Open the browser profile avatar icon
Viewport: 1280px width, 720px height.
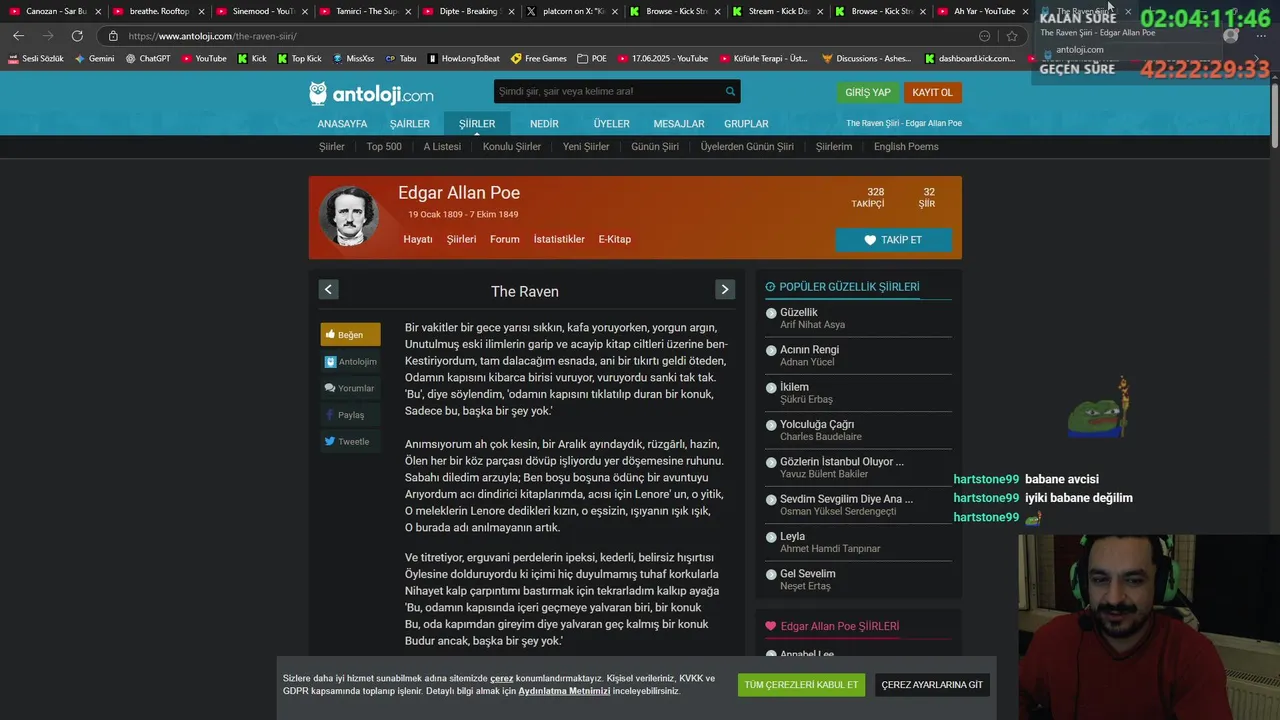(1231, 36)
